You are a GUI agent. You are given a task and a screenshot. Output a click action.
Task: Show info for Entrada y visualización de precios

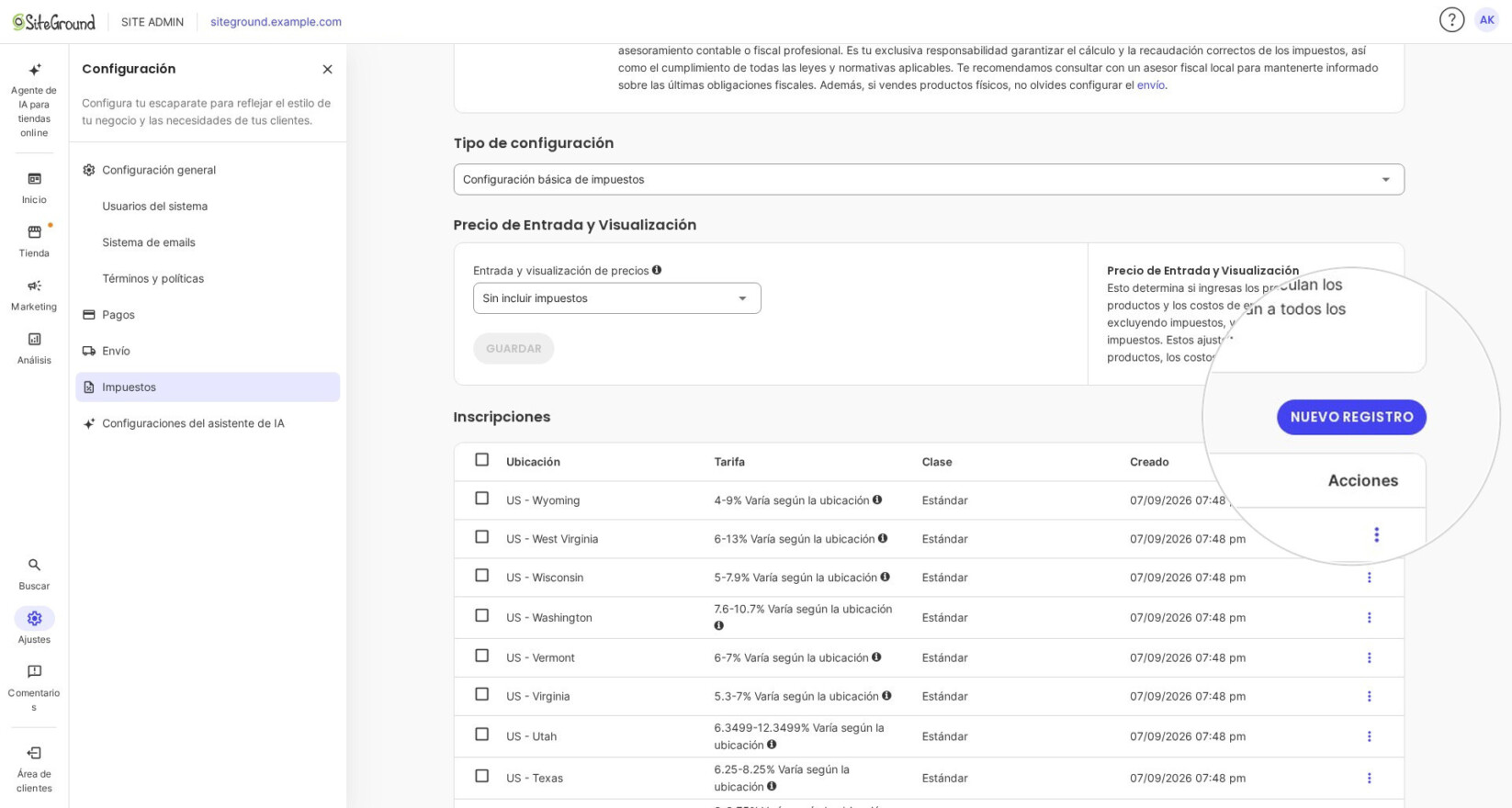[657, 270]
